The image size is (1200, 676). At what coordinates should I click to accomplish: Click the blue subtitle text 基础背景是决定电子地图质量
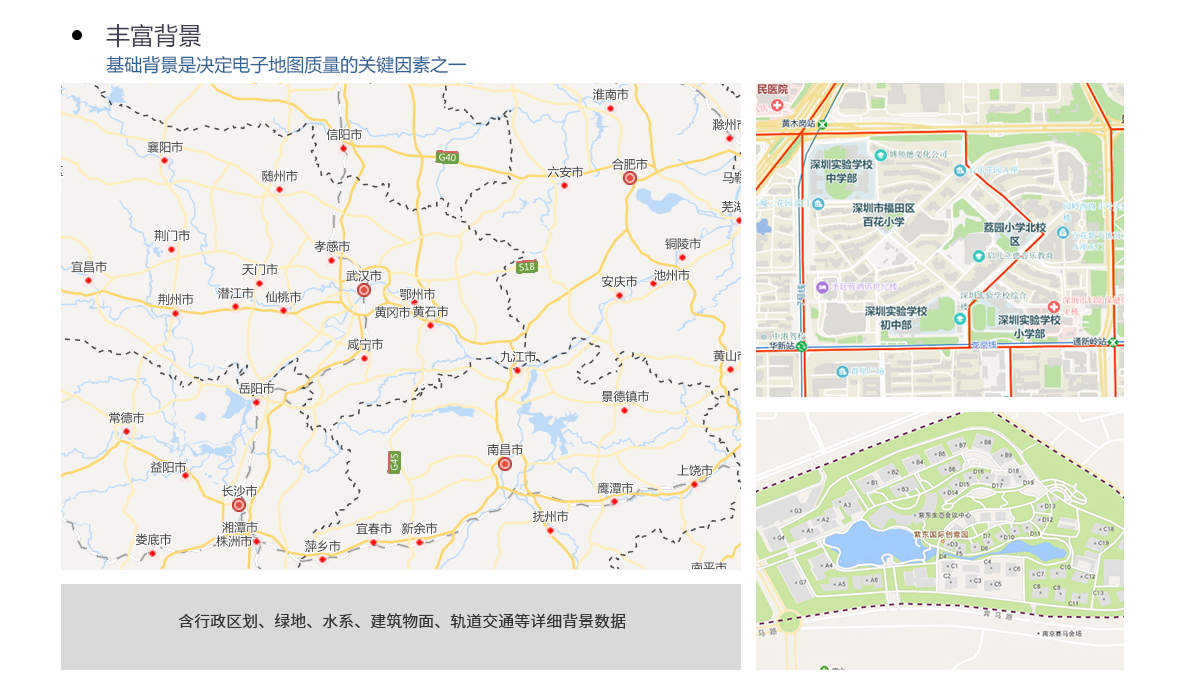286,65
